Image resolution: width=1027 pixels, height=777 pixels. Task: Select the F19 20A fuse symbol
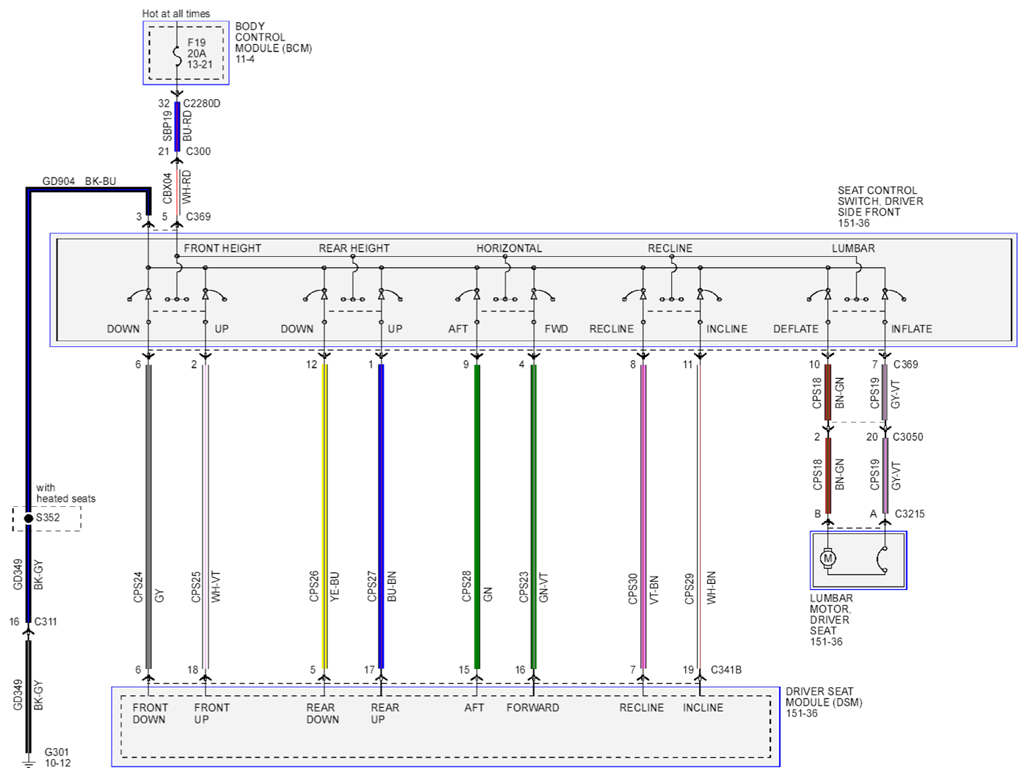point(177,54)
